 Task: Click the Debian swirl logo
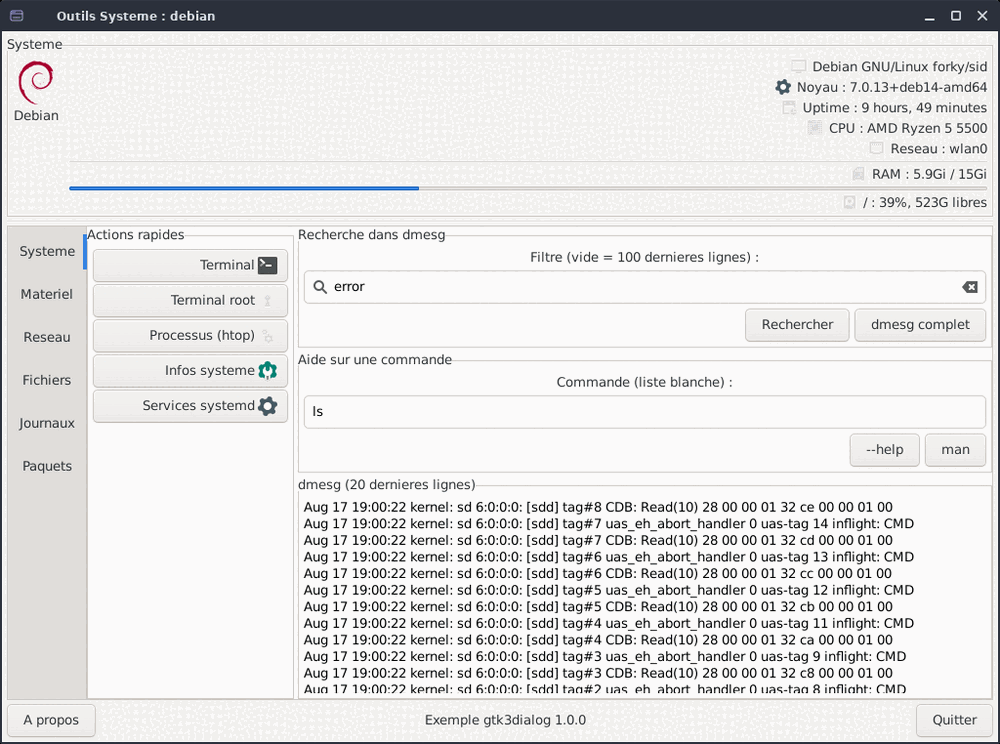(x=36, y=83)
